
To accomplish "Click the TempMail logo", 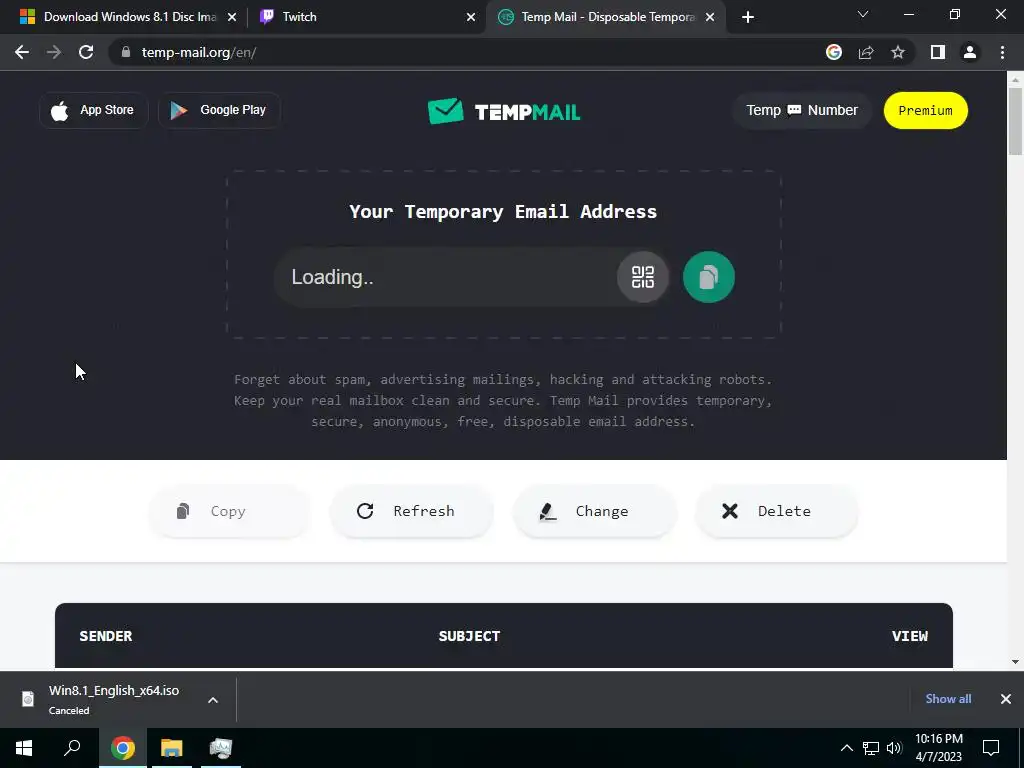I will pos(504,112).
